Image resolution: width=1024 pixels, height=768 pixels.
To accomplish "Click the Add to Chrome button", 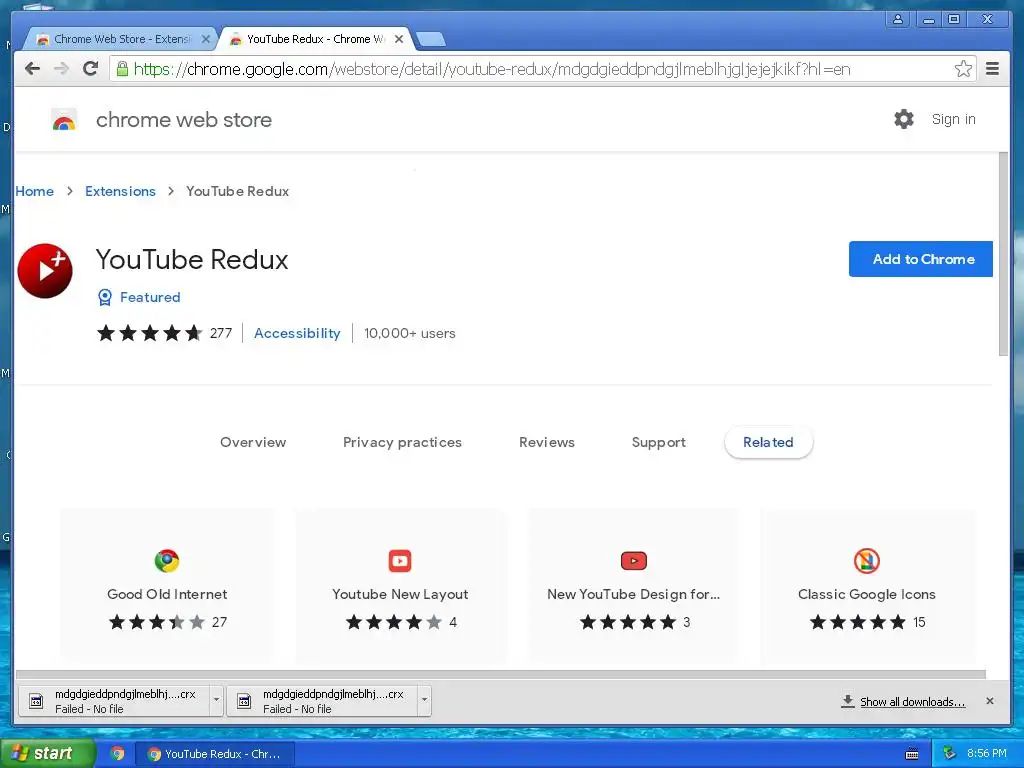I will click(920, 259).
